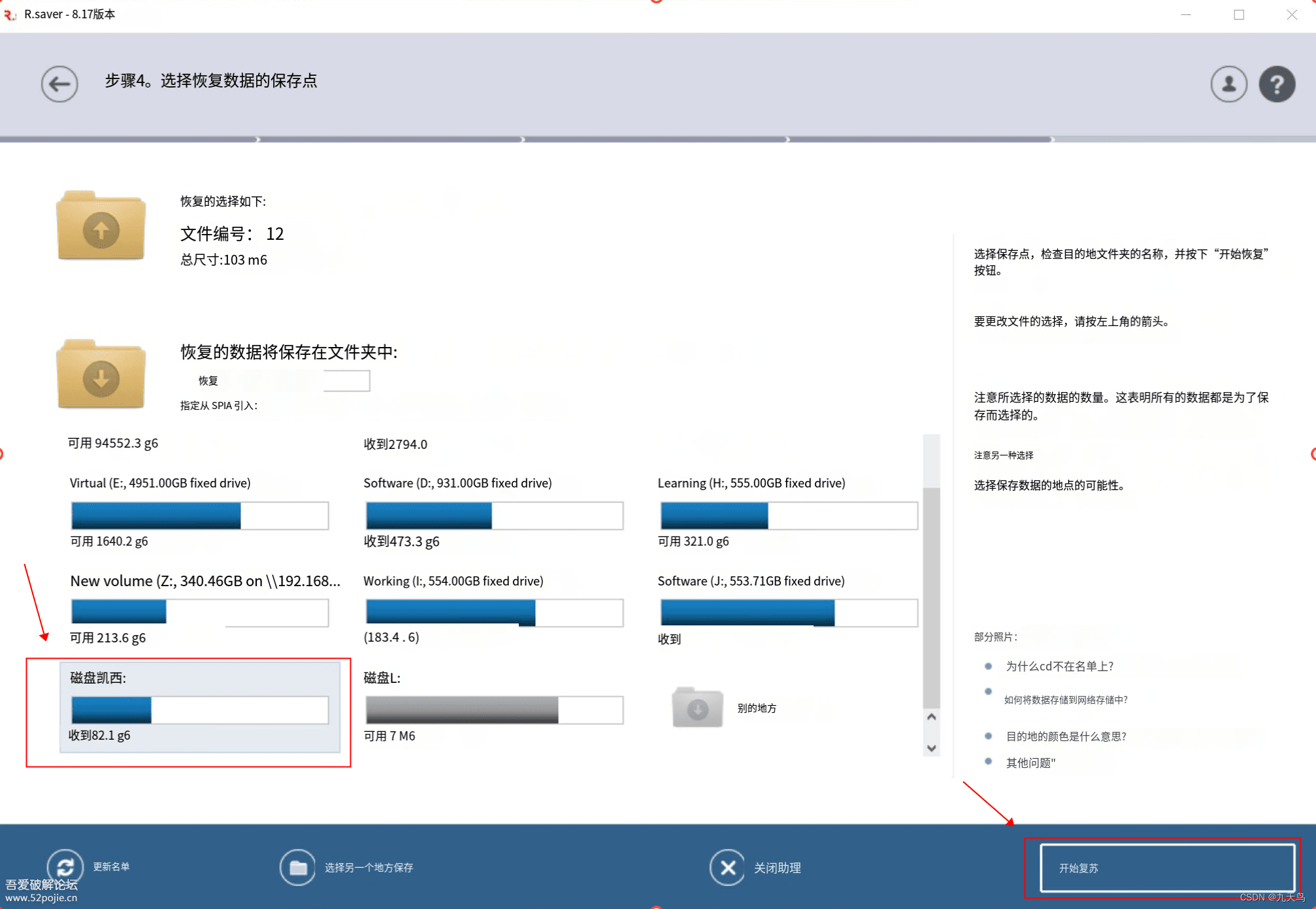The width and height of the screenshot is (1316, 909).
Task: Open link 如何将数据存储到网络存储中?
Action: (1066, 700)
